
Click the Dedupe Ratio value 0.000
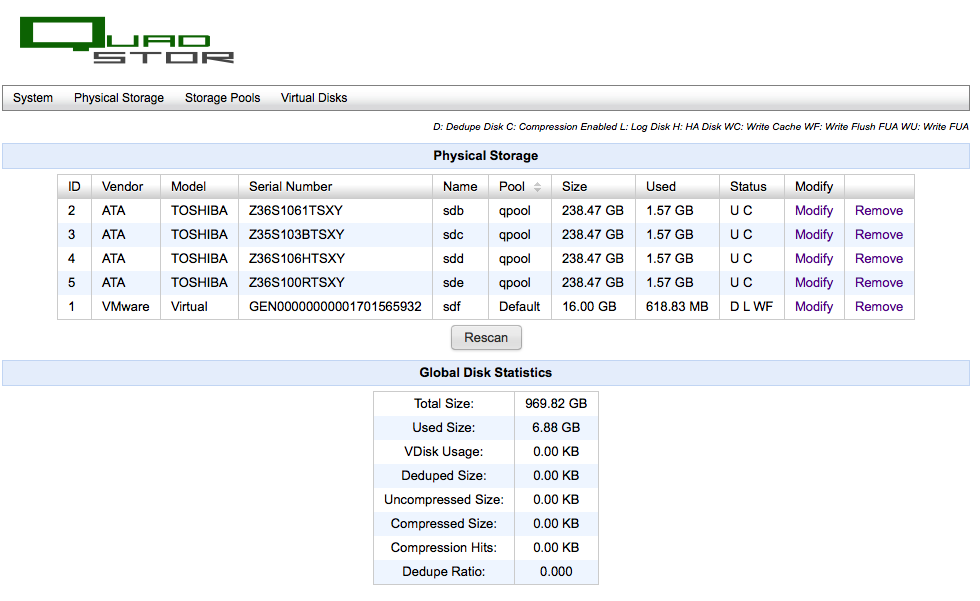click(556, 572)
